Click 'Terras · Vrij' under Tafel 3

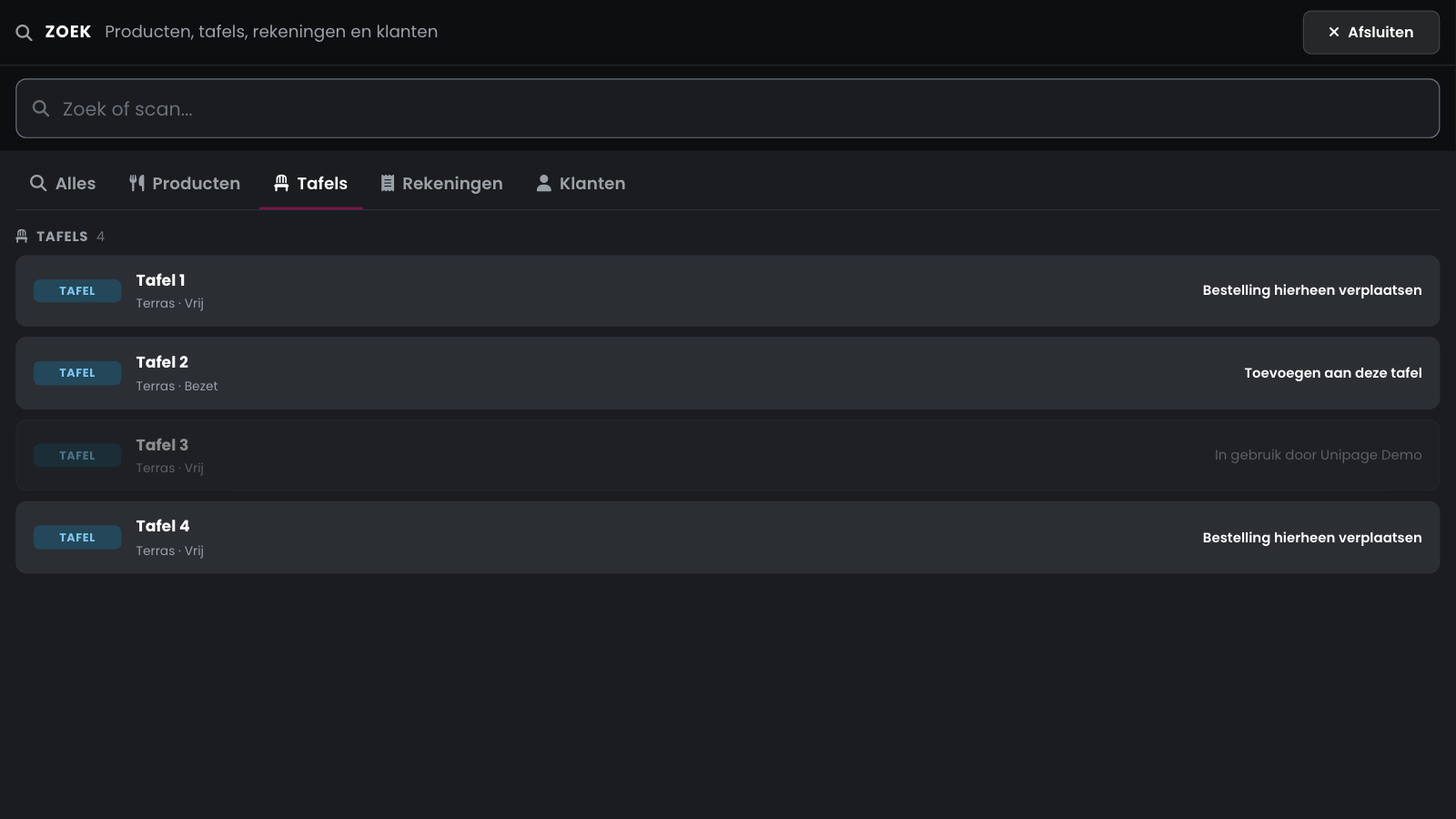(170, 469)
